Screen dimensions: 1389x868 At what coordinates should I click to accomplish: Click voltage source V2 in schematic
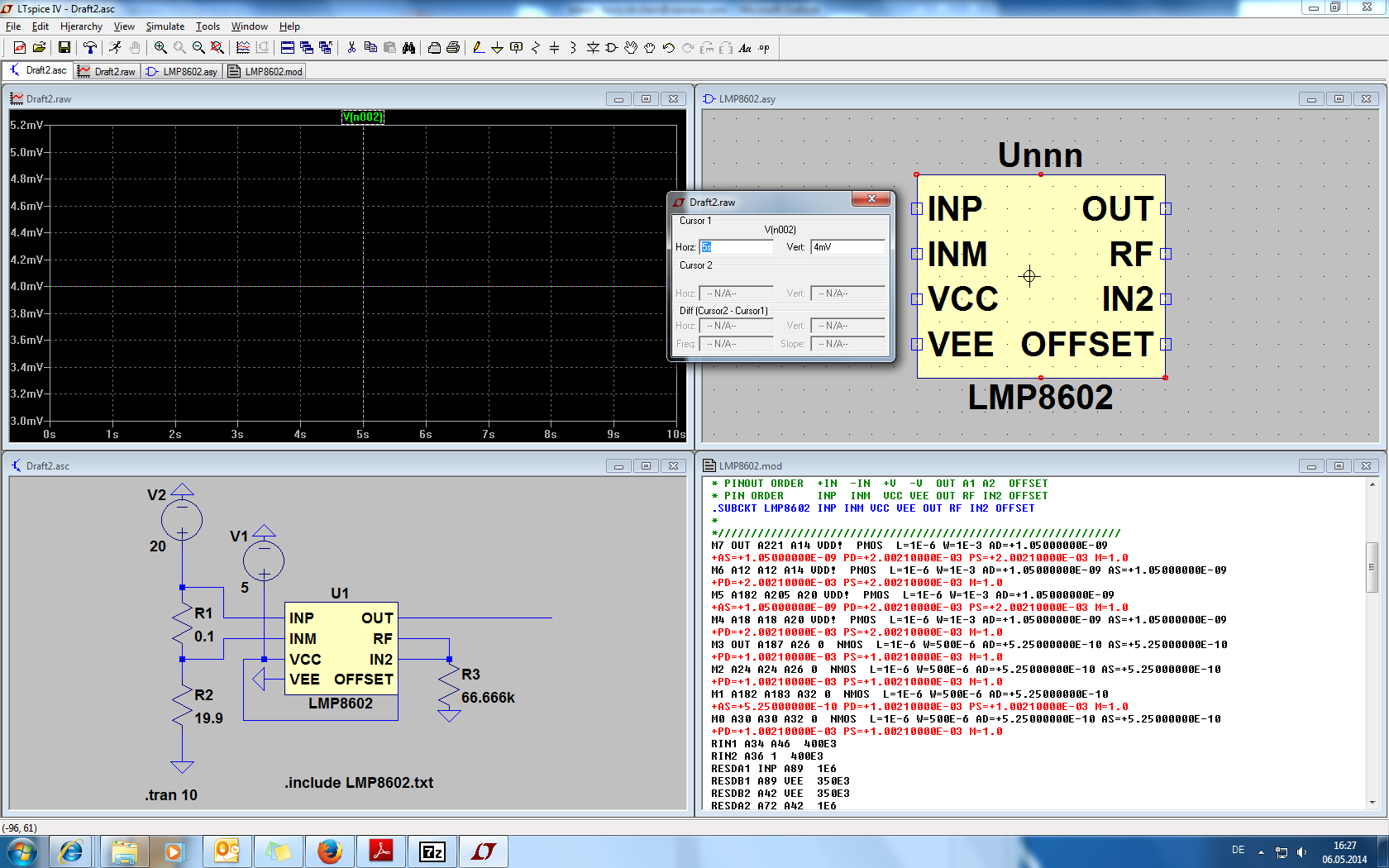[182, 521]
